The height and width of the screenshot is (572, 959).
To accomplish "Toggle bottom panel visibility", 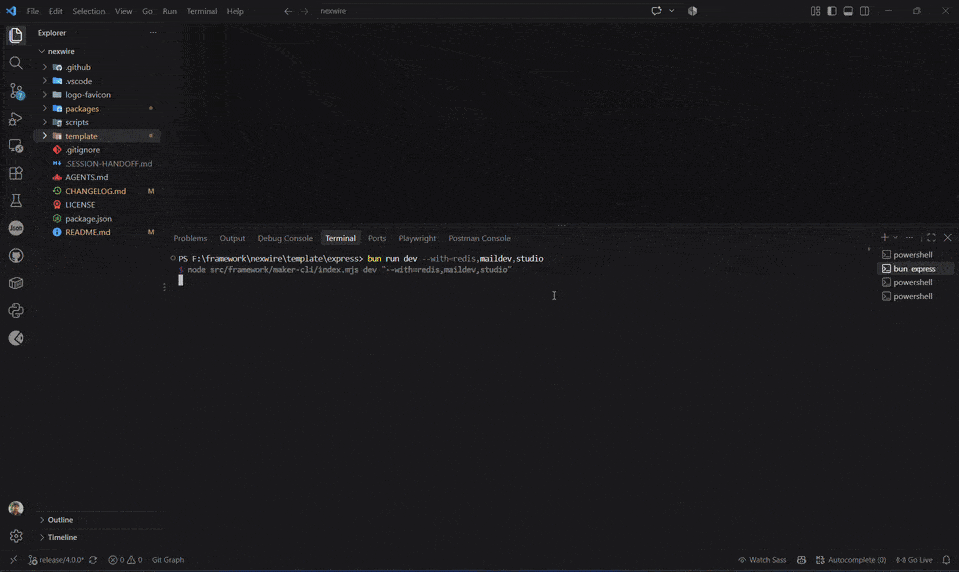I will click(x=848, y=11).
